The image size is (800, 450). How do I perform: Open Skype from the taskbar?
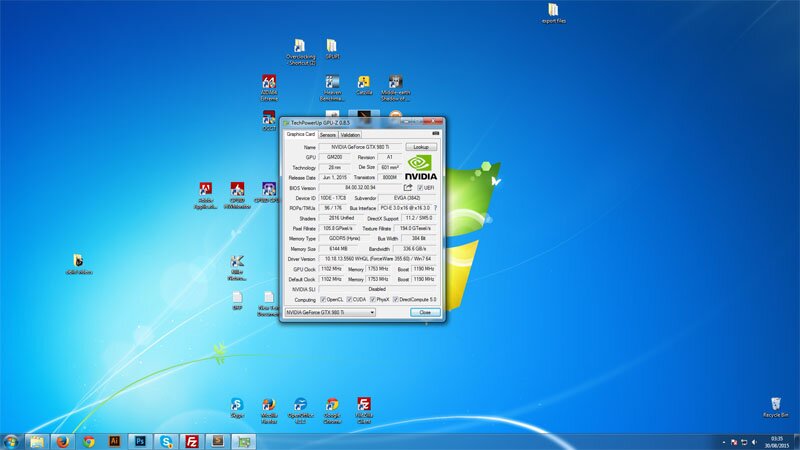[166, 441]
